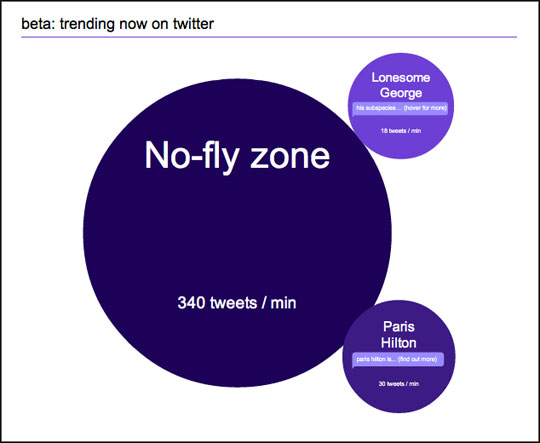The image size is (540, 443).
Task: Click the "paris hilton is..." tweet snippet
Action: point(376,359)
